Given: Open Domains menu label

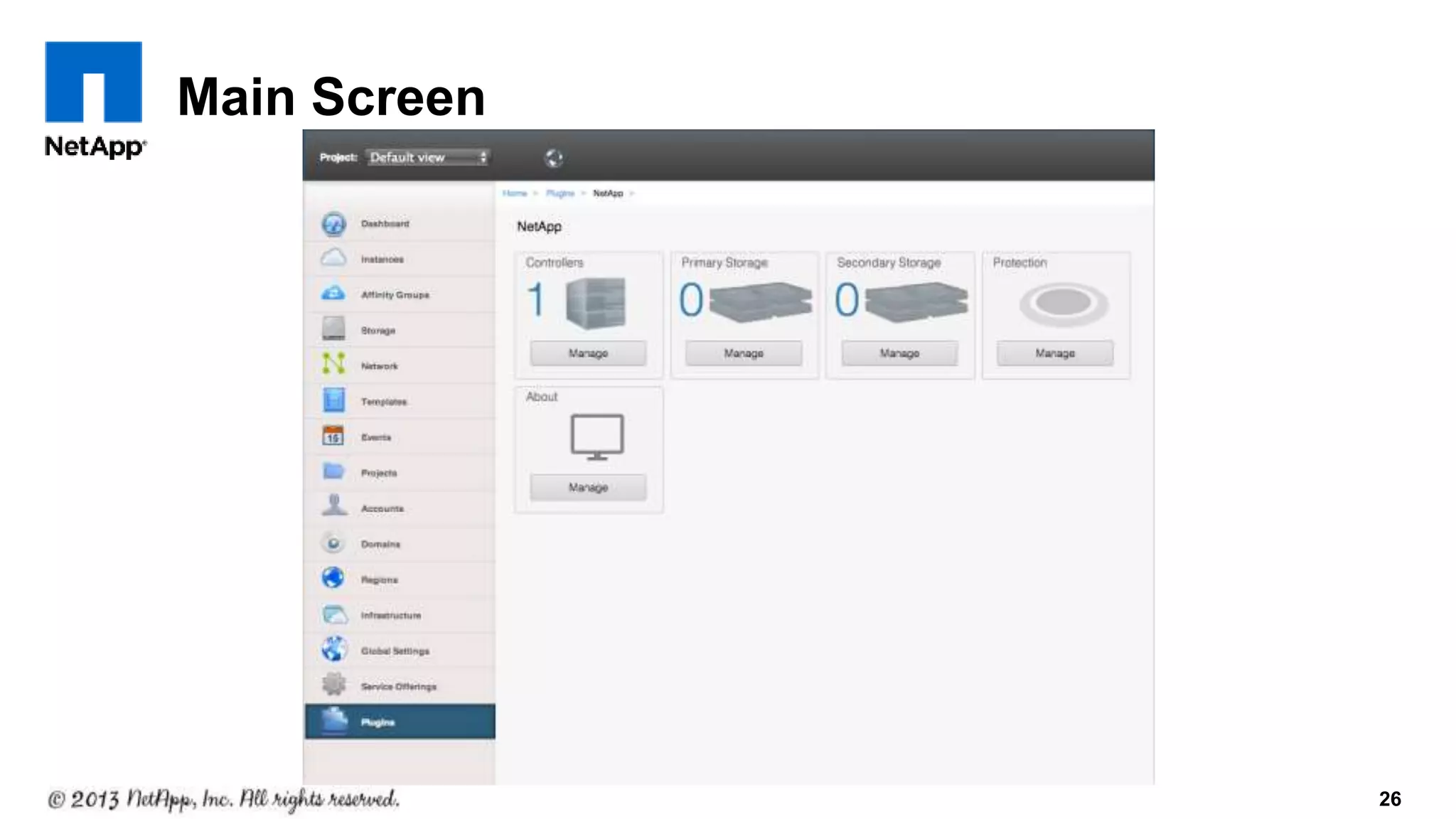Looking at the screenshot, I should coord(380,544).
